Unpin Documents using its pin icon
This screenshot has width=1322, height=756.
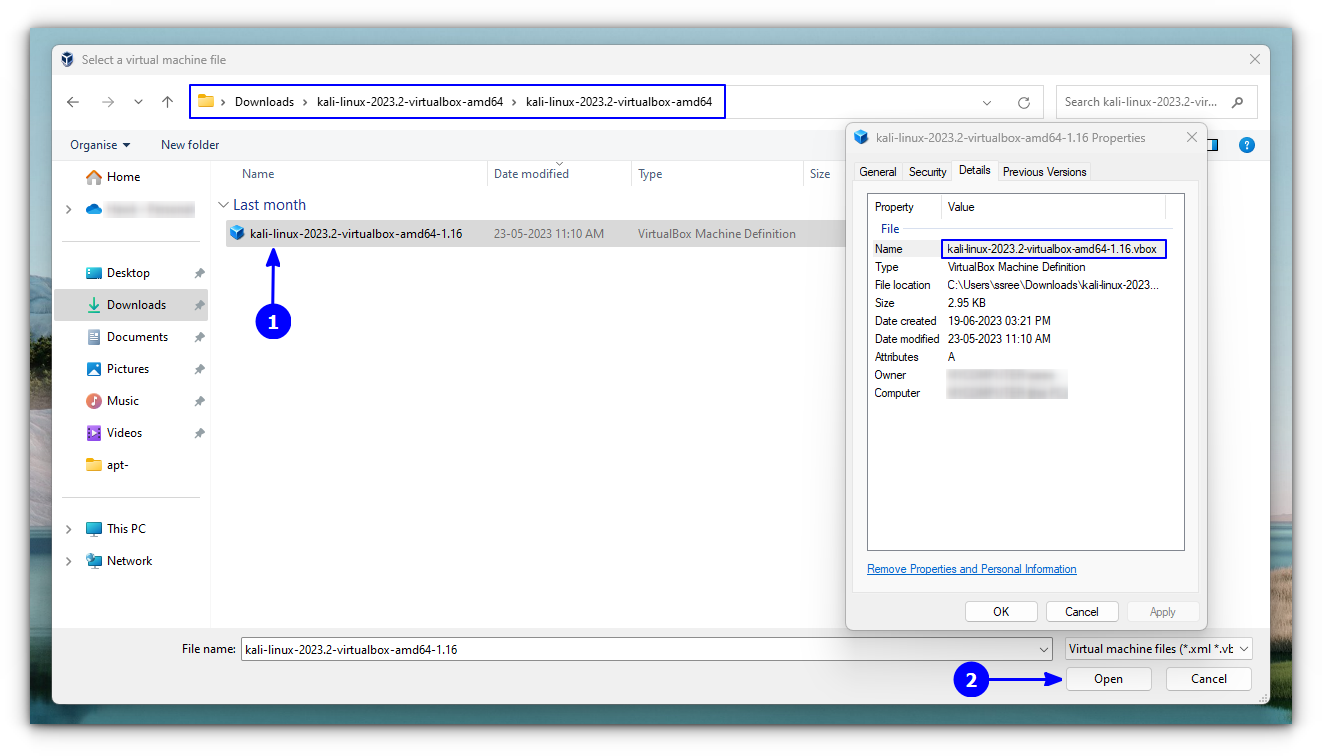[x=200, y=337]
